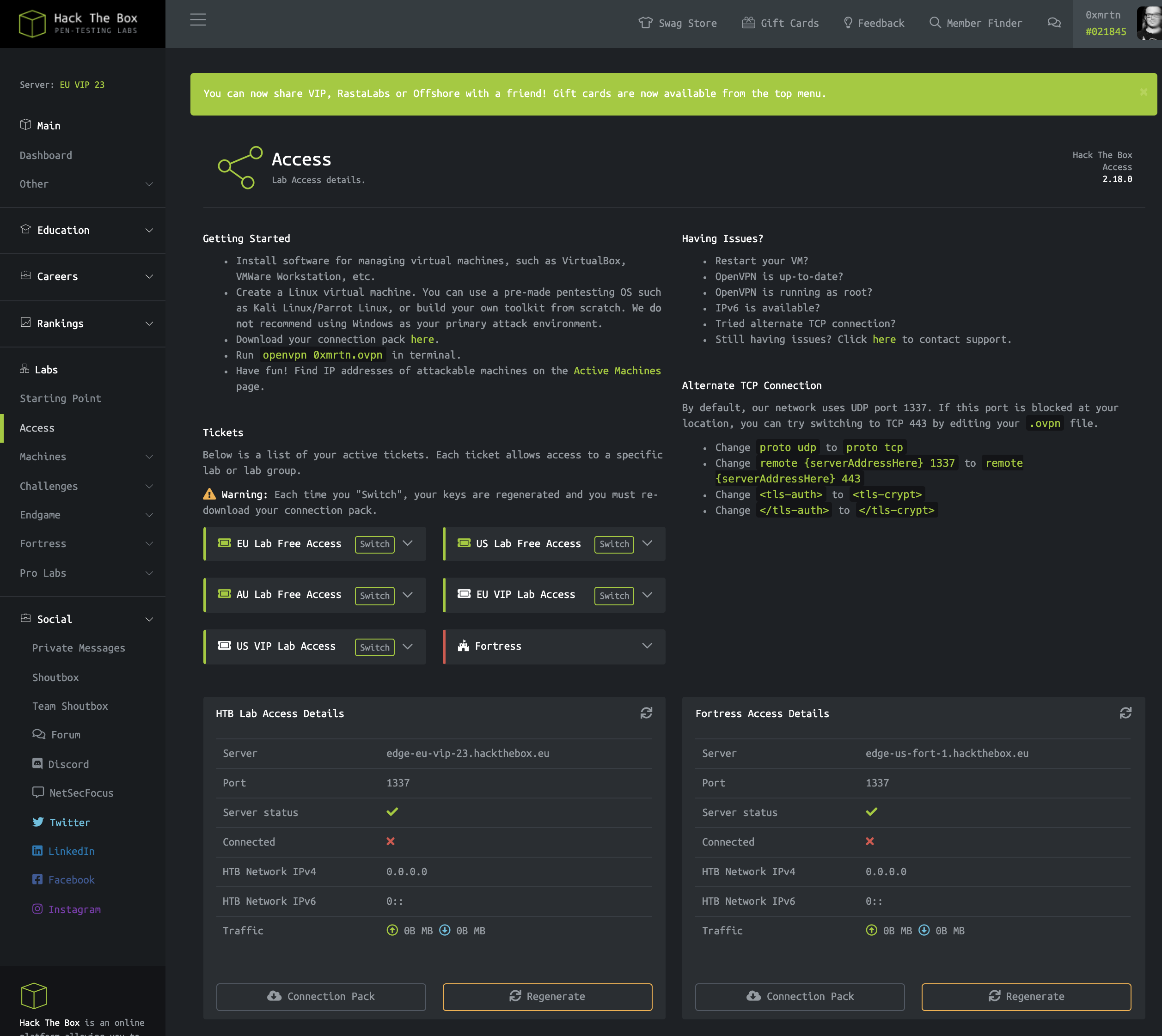This screenshot has width=1162, height=1036.
Task: Refresh HTB Lab Access Details panel
Action: click(x=646, y=713)
